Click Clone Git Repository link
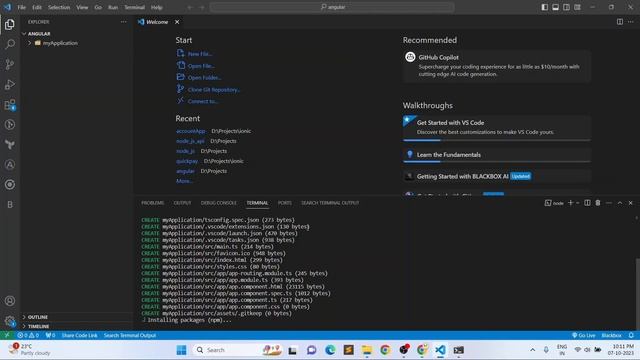Image resolution: width=640 pixels, height=360 pixels. (209, 89)
